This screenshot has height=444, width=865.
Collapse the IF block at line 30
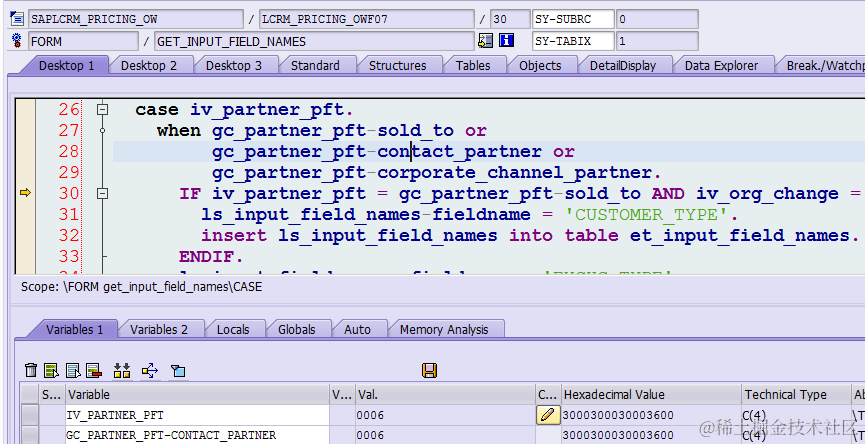coord(102,194)
